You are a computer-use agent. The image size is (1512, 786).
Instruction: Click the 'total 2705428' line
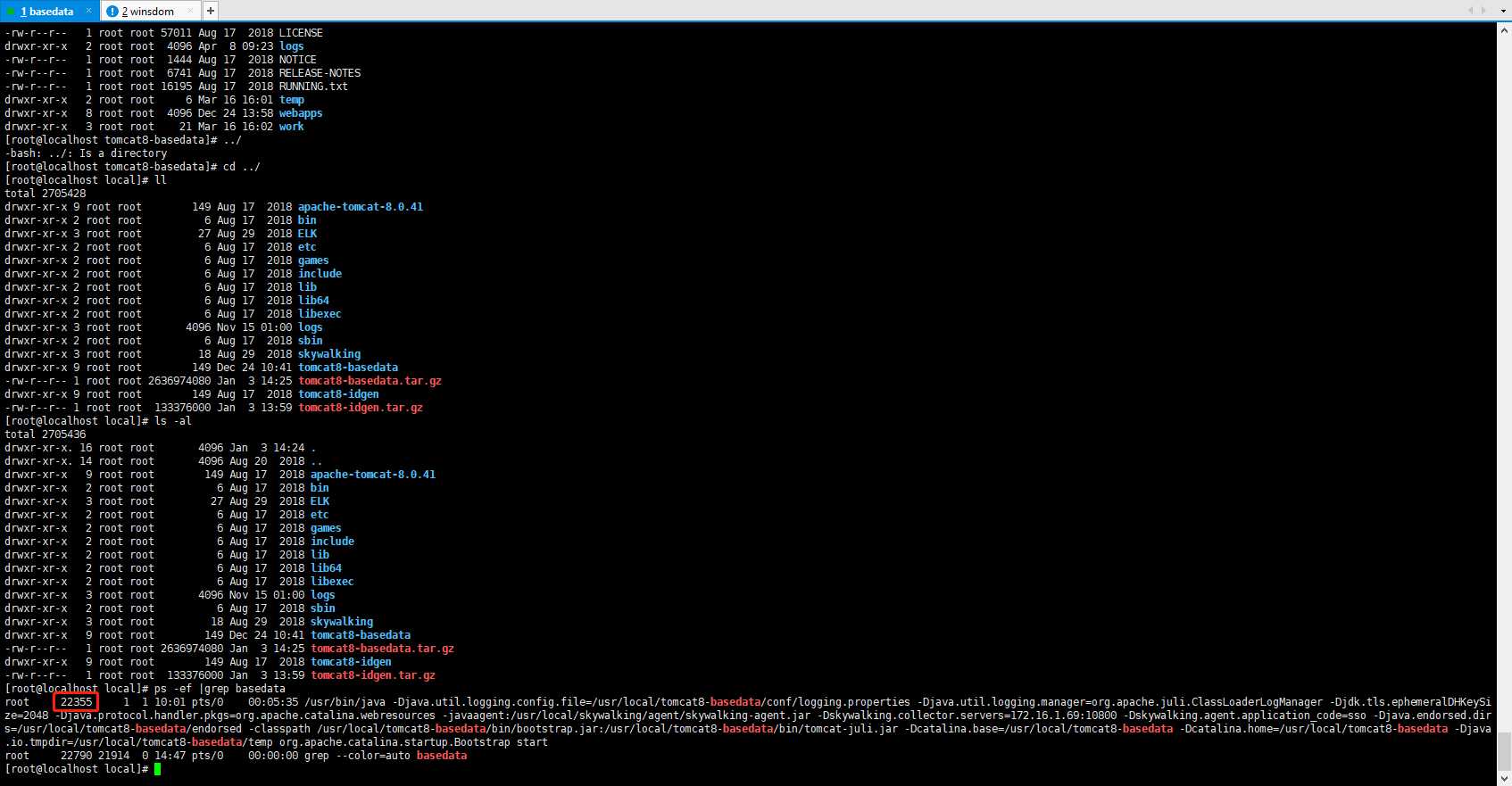46,194
